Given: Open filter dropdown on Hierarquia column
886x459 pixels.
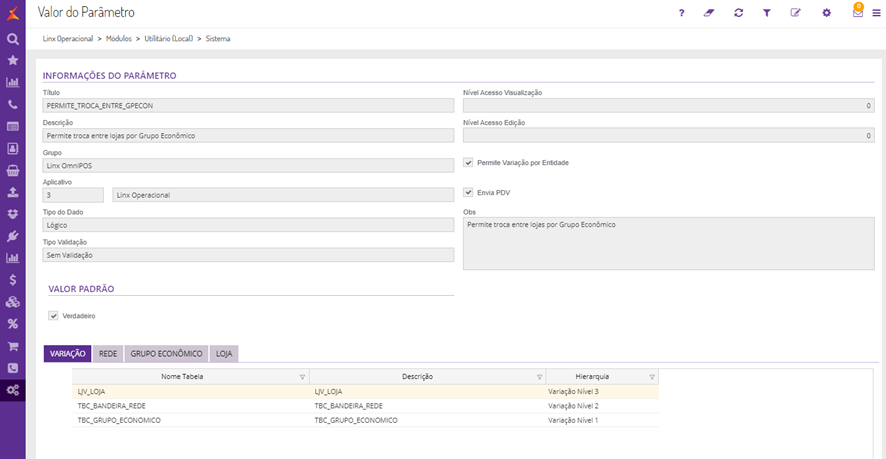Looking at the screenshot, I should pos(652,377).
